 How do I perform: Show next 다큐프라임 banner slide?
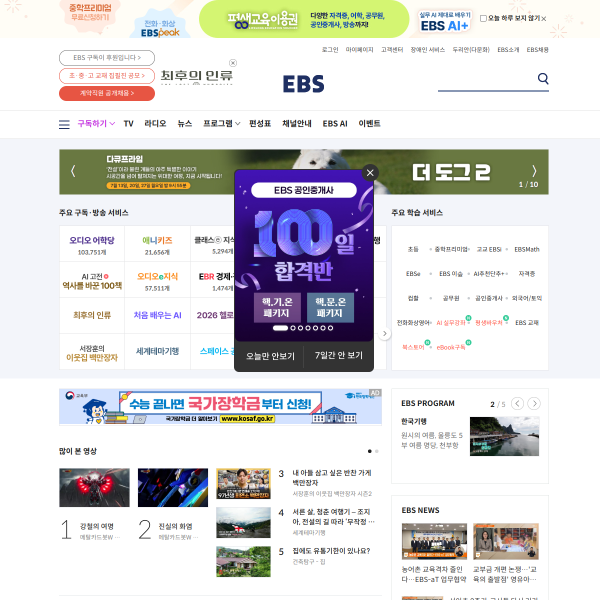(x=534, y=171)
